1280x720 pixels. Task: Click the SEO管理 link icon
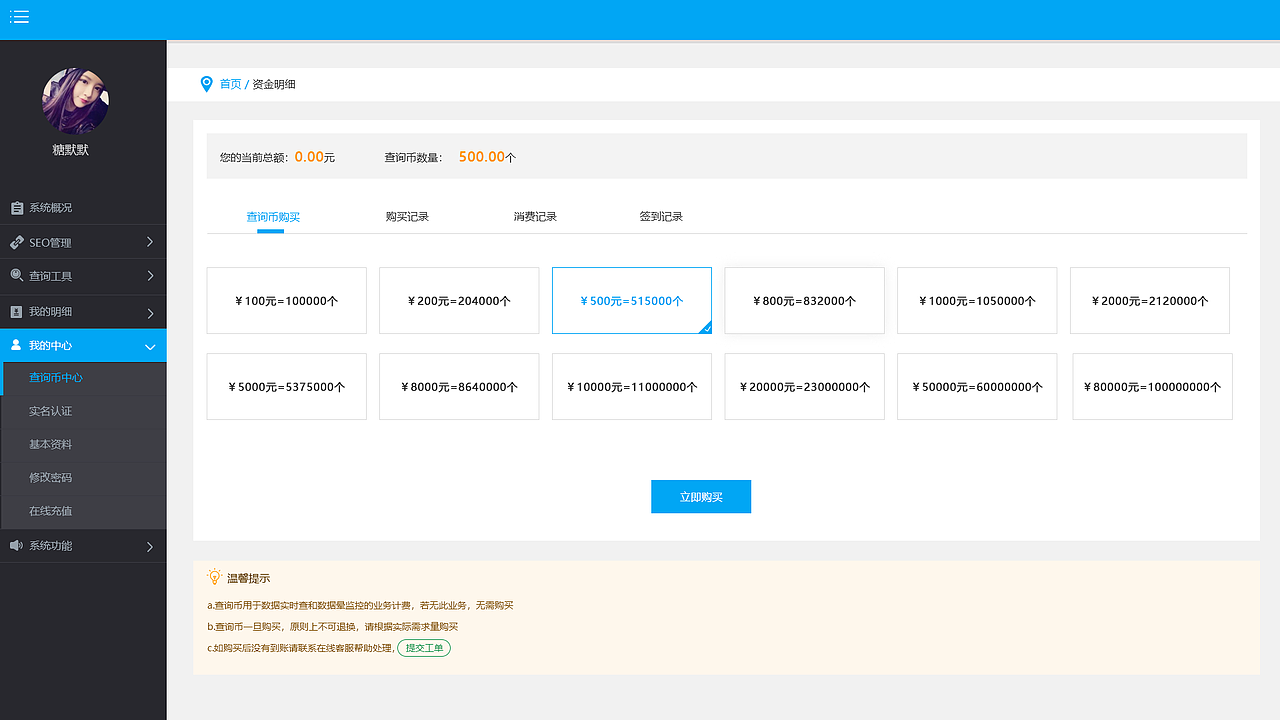[x=17, y=243]
